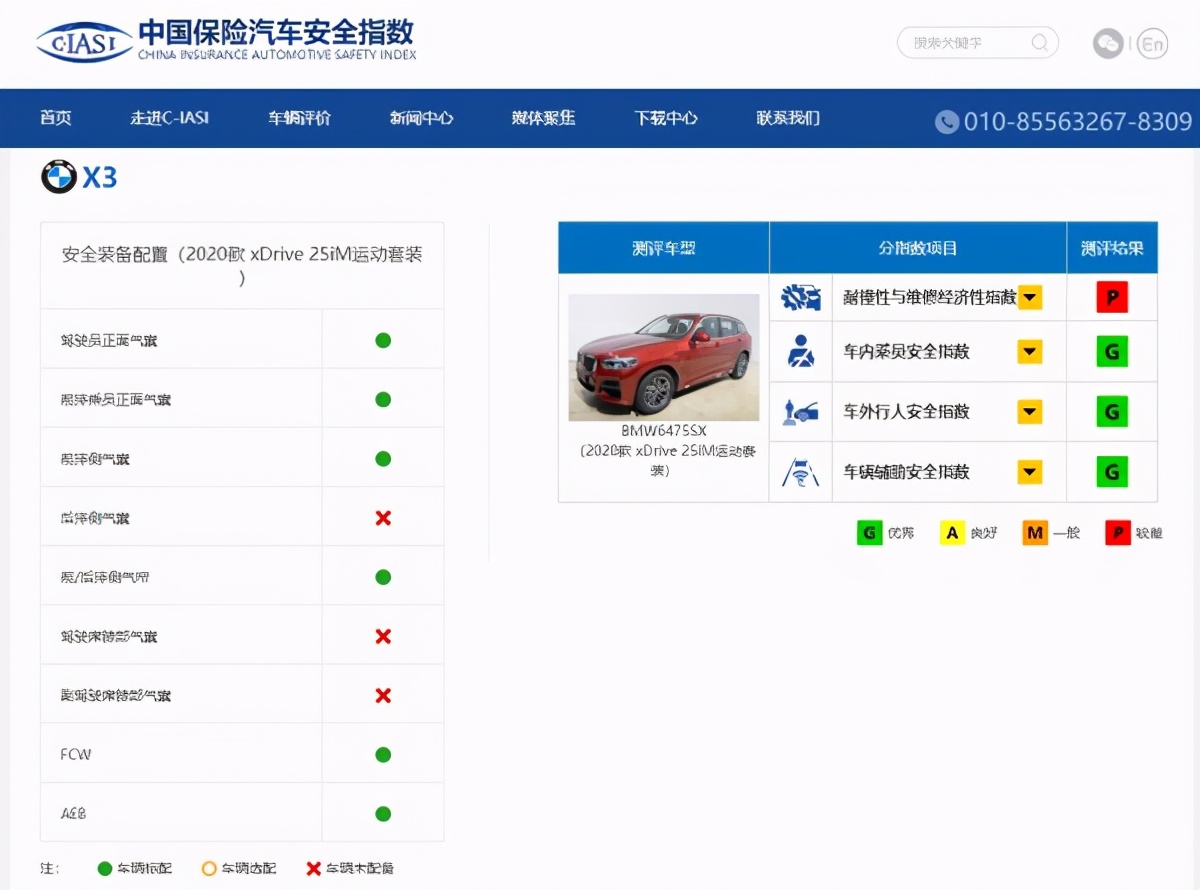
Task: Click the green G rating legend swatch
Action: pos(868,532)
